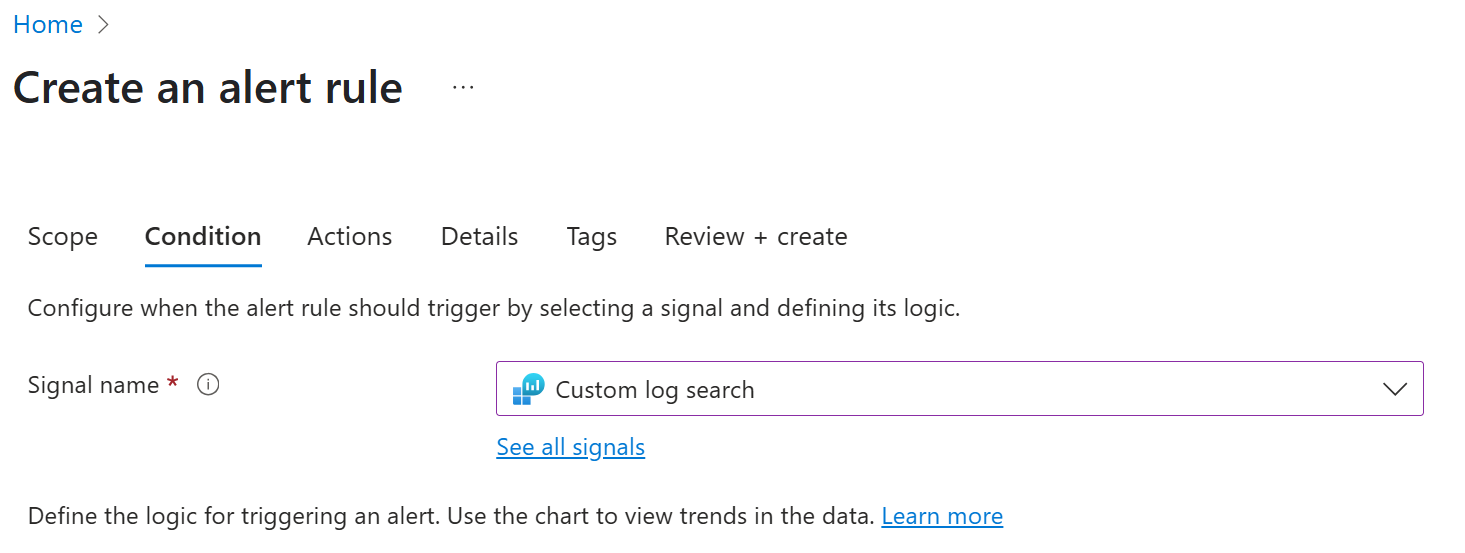1465x553 pixels.
Task: Click the Custom log search signal icon
Action: pos(528,389)
